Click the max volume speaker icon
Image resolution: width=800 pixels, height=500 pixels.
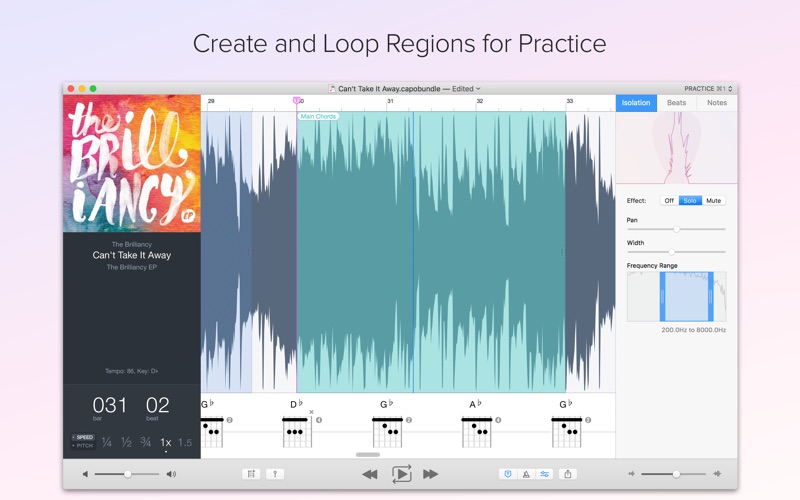pos(171,474)
